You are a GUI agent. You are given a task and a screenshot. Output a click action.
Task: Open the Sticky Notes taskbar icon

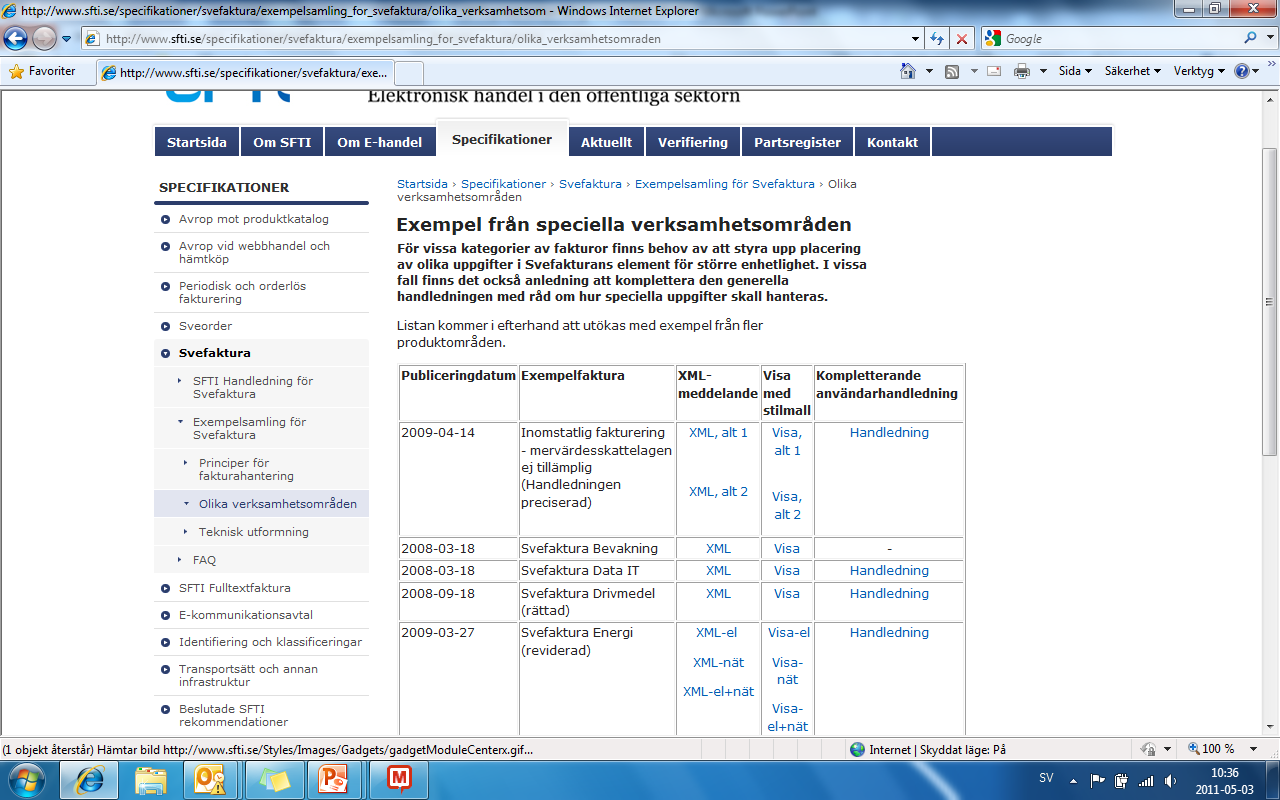(x=274, y=779)
